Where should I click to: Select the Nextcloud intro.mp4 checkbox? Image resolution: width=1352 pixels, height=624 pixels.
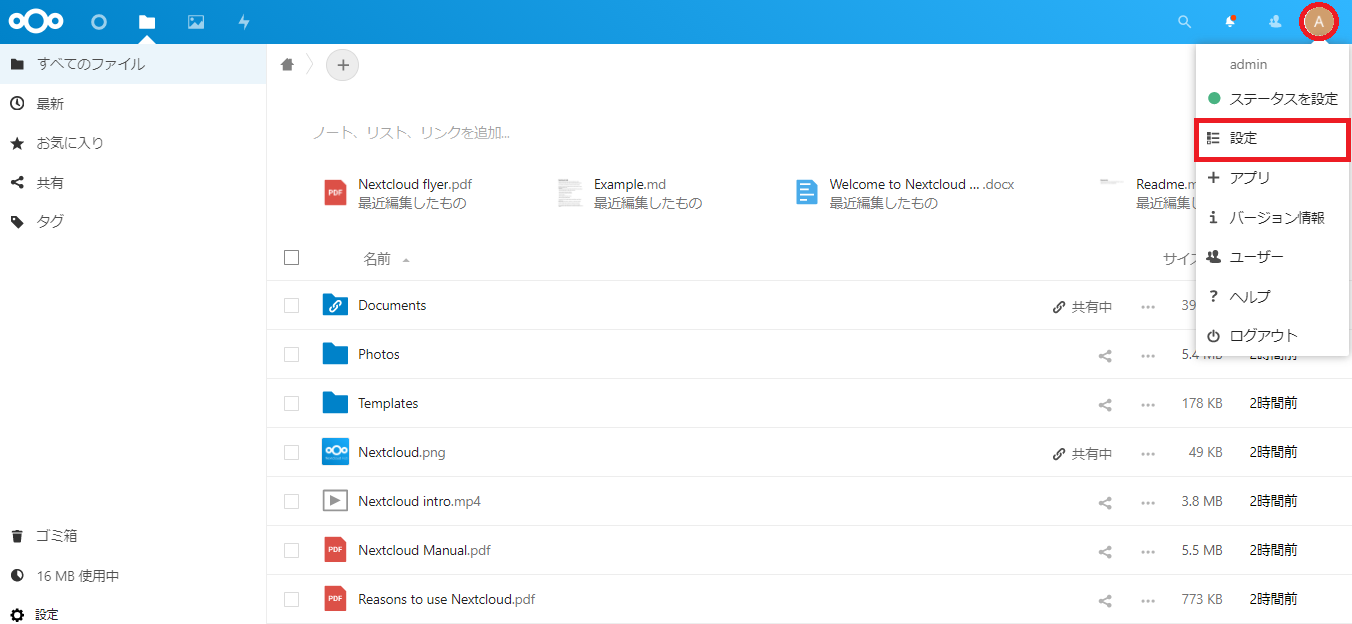click(x=291, y=502)
